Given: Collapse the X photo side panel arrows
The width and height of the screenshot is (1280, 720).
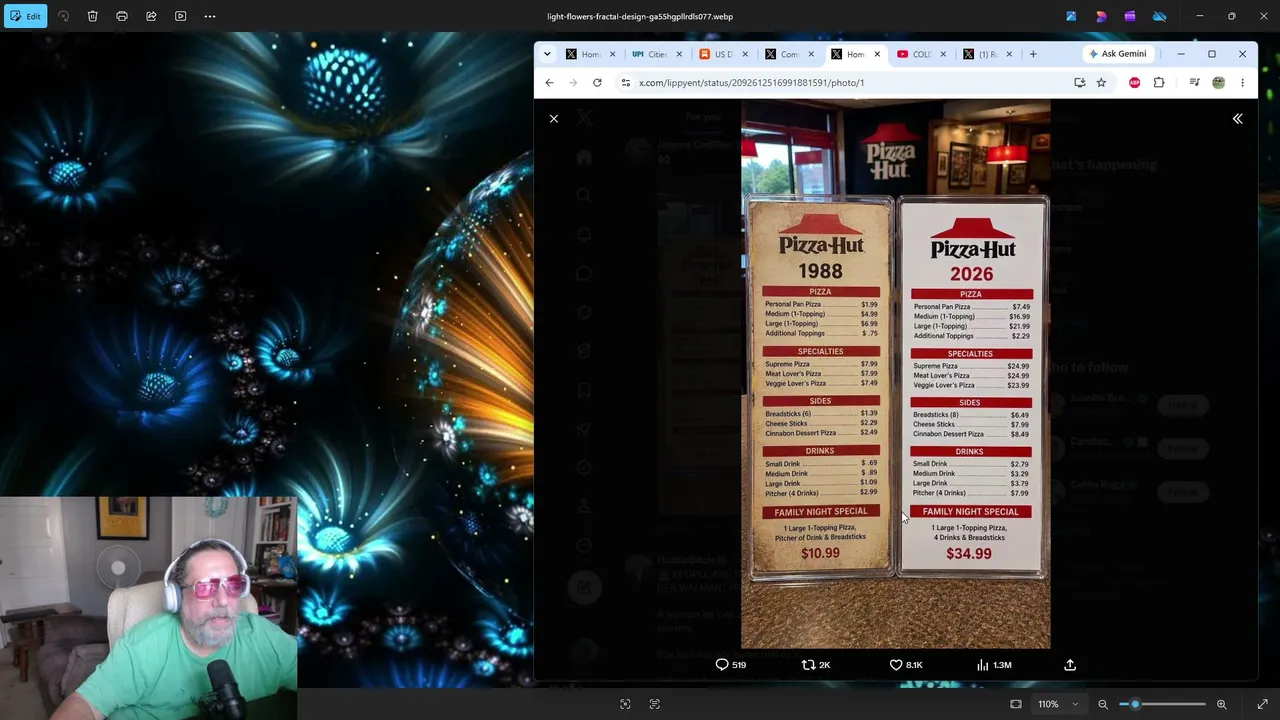Looking at the screenshot, I should 1237,119.
